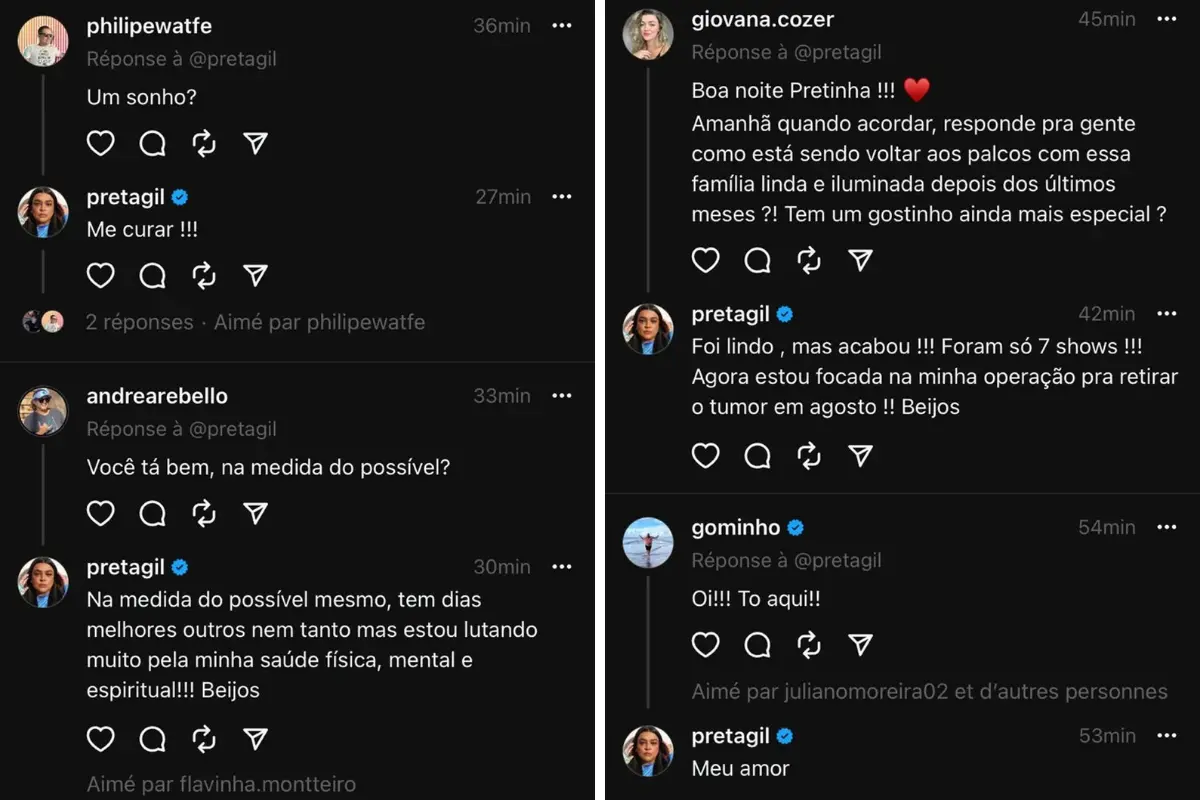Like pretagil's "Me curar !!!" reply
Screen dimensions: 1200x800
tap(100, 274)
